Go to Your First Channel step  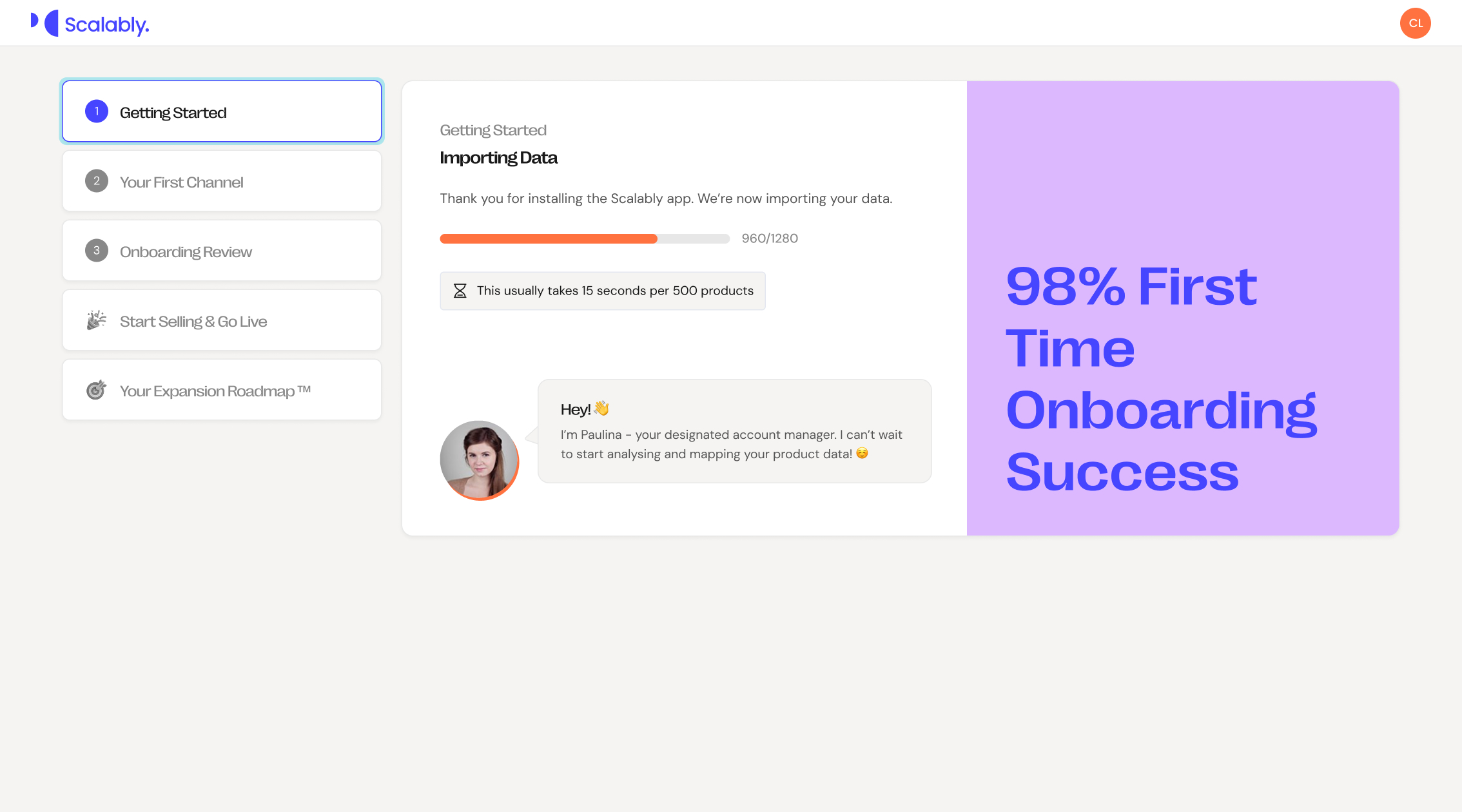[182, 182]
